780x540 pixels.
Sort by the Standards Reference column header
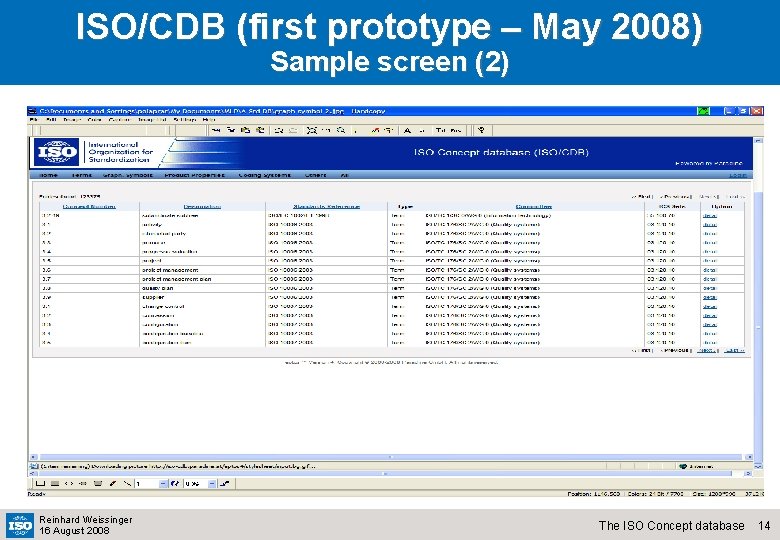tap(326, 206)
